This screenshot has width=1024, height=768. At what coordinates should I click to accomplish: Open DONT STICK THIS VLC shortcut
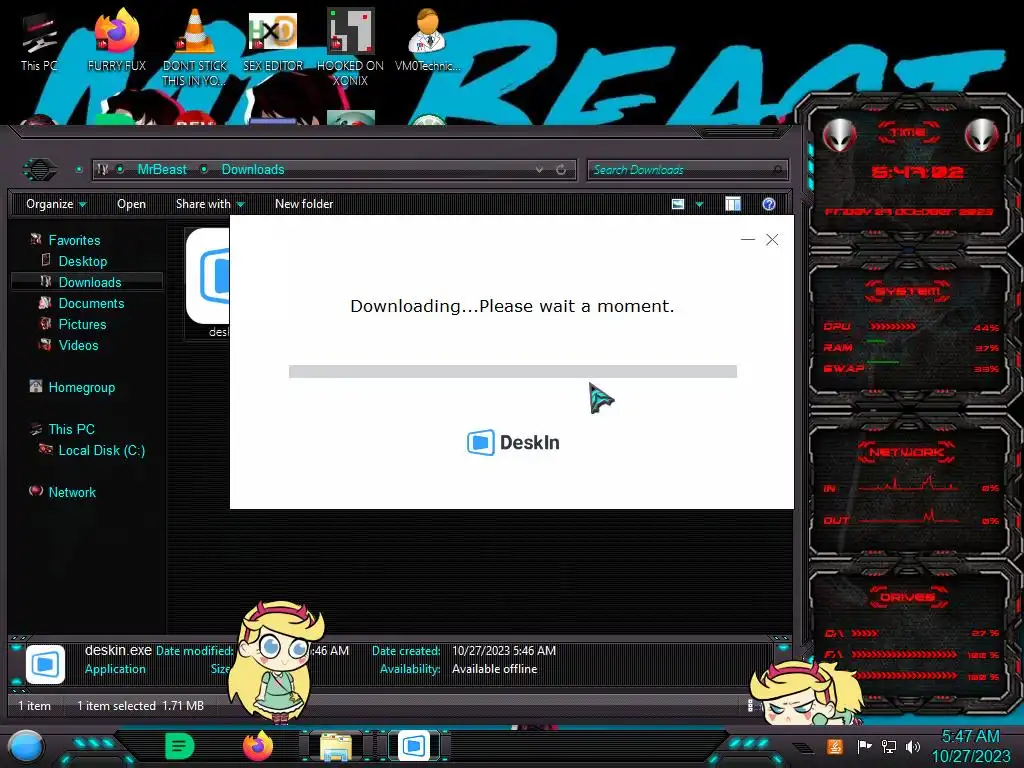(x=195, y=48)
